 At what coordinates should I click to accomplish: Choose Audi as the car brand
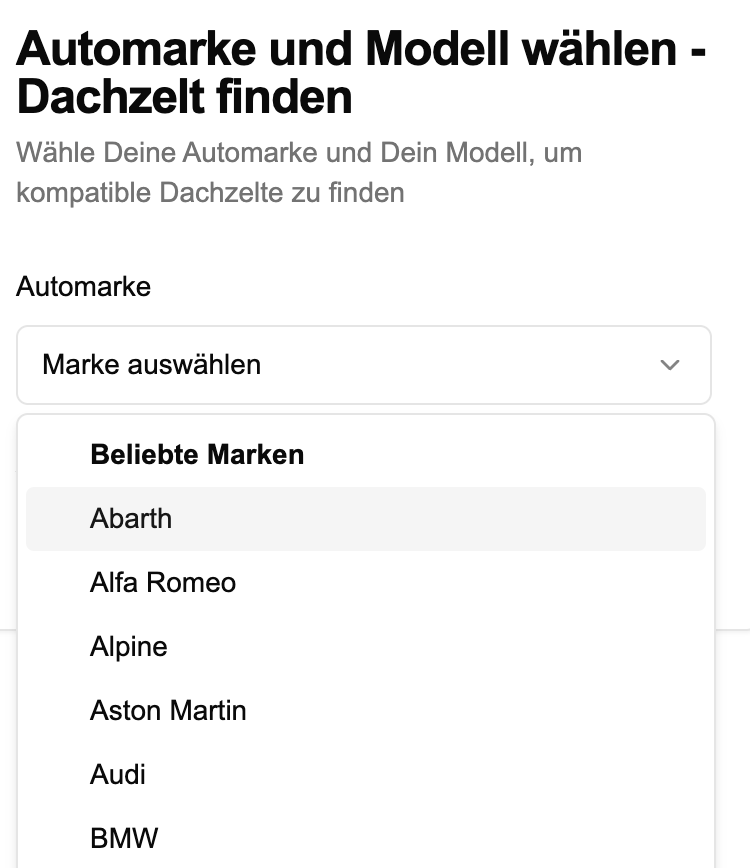[366, 774]
